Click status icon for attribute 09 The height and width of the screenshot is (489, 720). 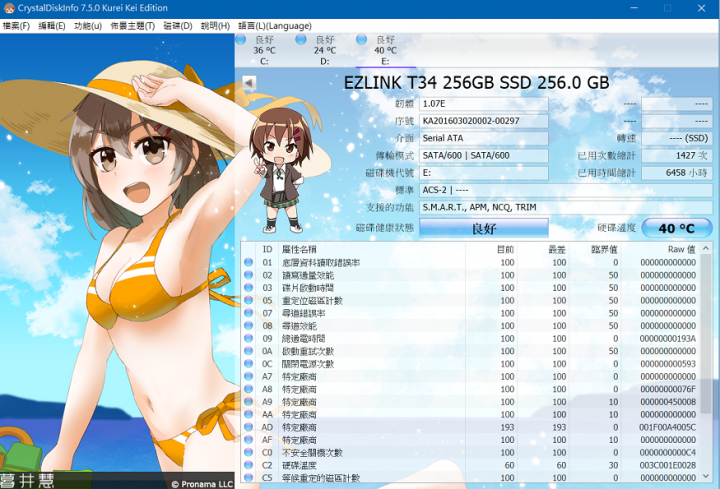[248, 338]
